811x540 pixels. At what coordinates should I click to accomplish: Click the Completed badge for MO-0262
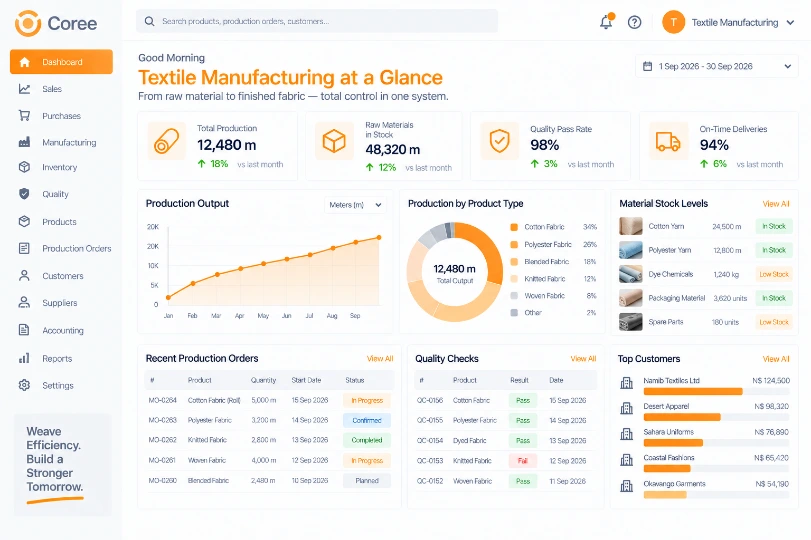click(367, 440)
